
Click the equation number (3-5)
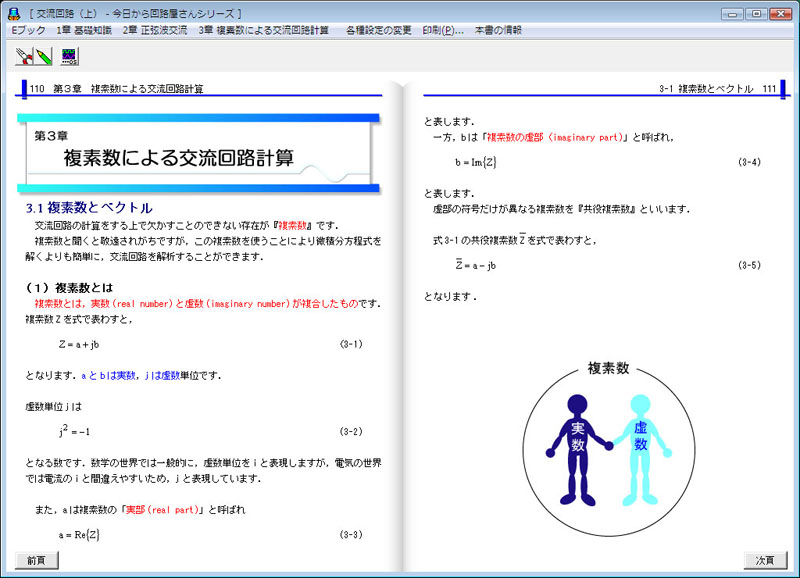(x=749, y=265)
